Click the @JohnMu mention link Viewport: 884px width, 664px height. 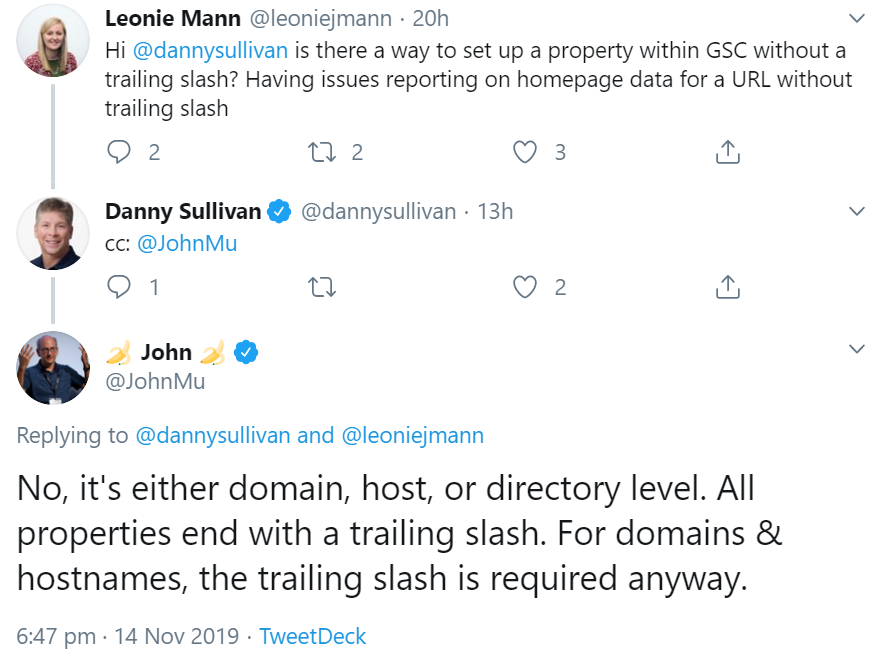coord(187,243)
